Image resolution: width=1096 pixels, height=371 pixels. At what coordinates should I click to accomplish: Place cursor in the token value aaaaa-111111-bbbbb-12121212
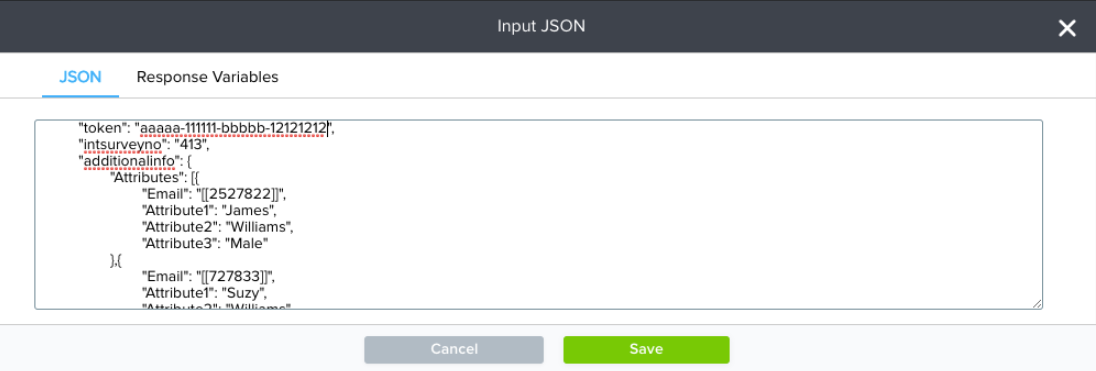tap(233, 128)
